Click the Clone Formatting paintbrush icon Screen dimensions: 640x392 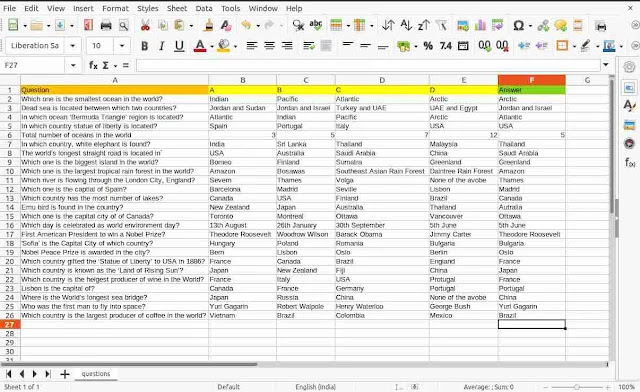point(209,26)
